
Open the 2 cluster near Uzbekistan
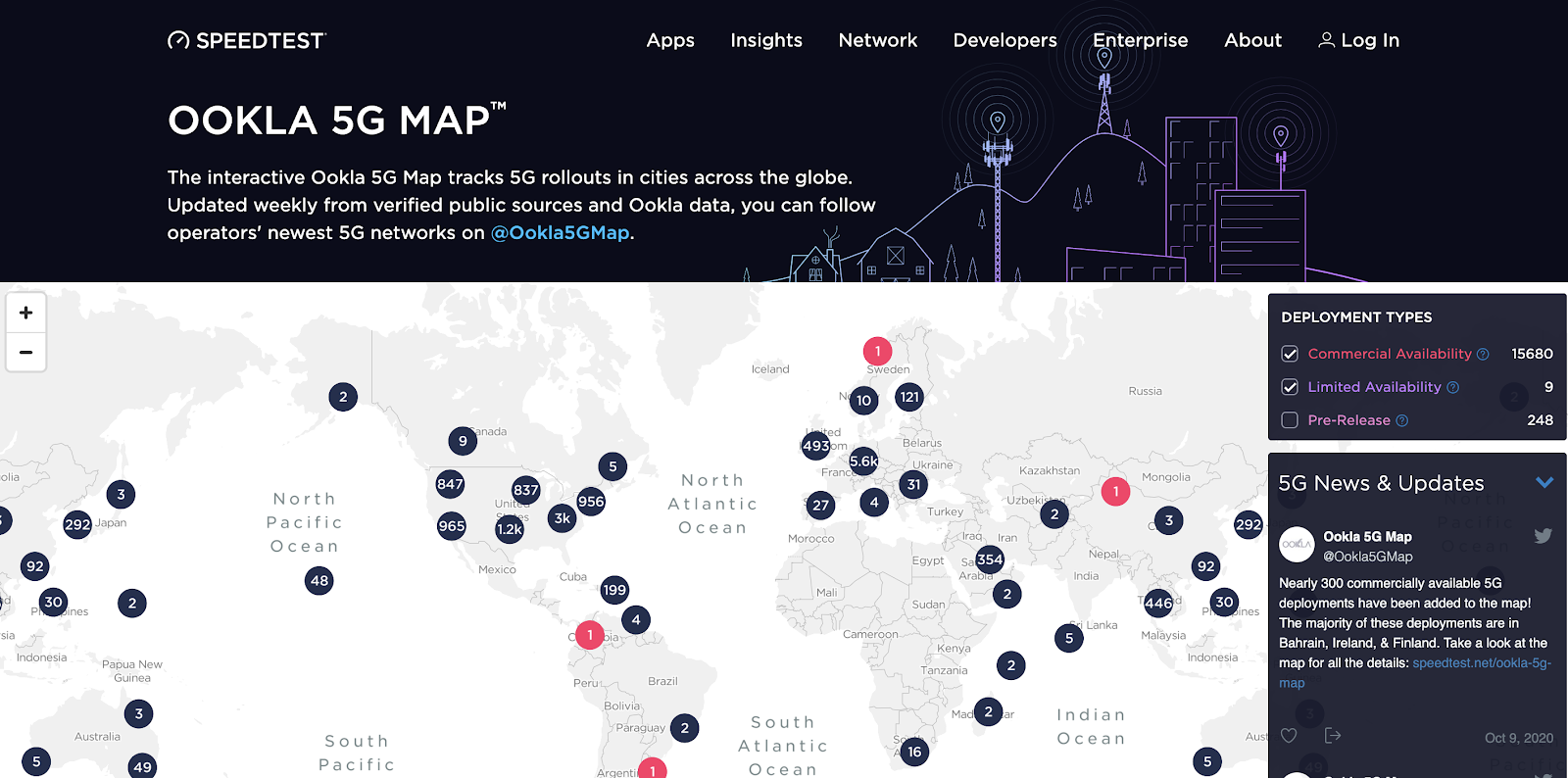(x=1054, y=513)
